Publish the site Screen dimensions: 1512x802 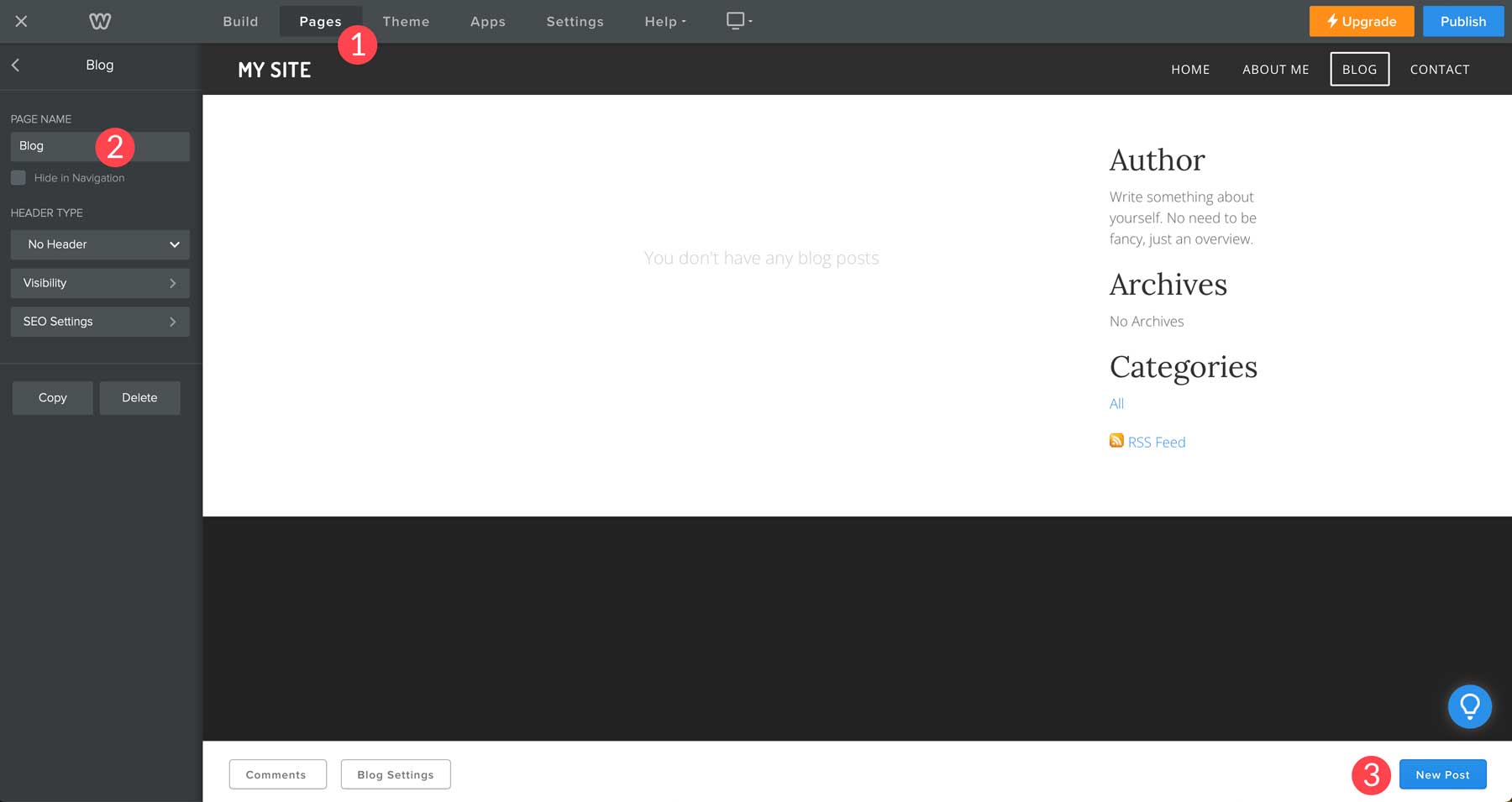point(1463,21)
